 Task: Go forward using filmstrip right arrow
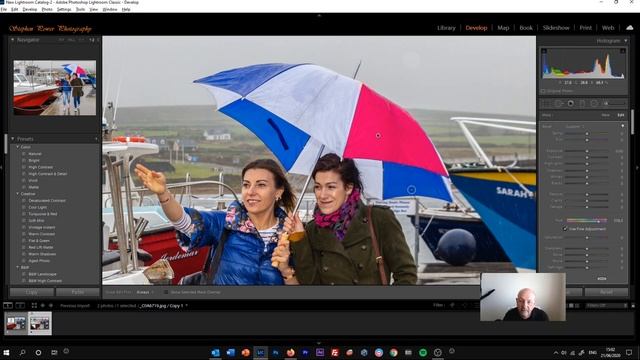pyautogui.click(x=51, y=305)
